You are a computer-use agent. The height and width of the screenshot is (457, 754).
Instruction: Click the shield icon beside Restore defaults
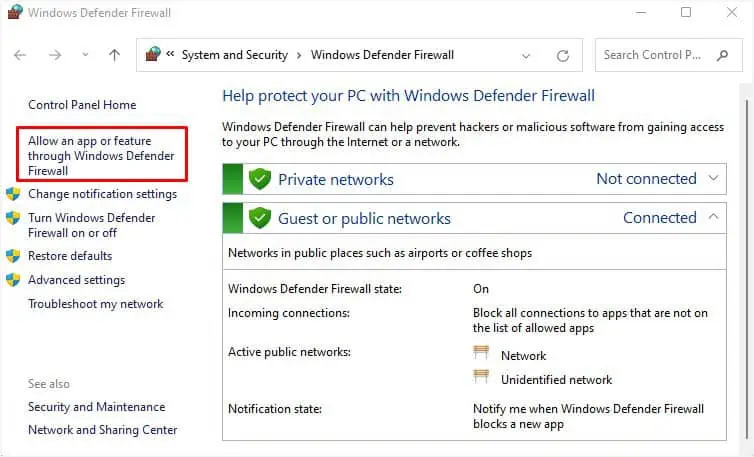click(x=13, y=256)
